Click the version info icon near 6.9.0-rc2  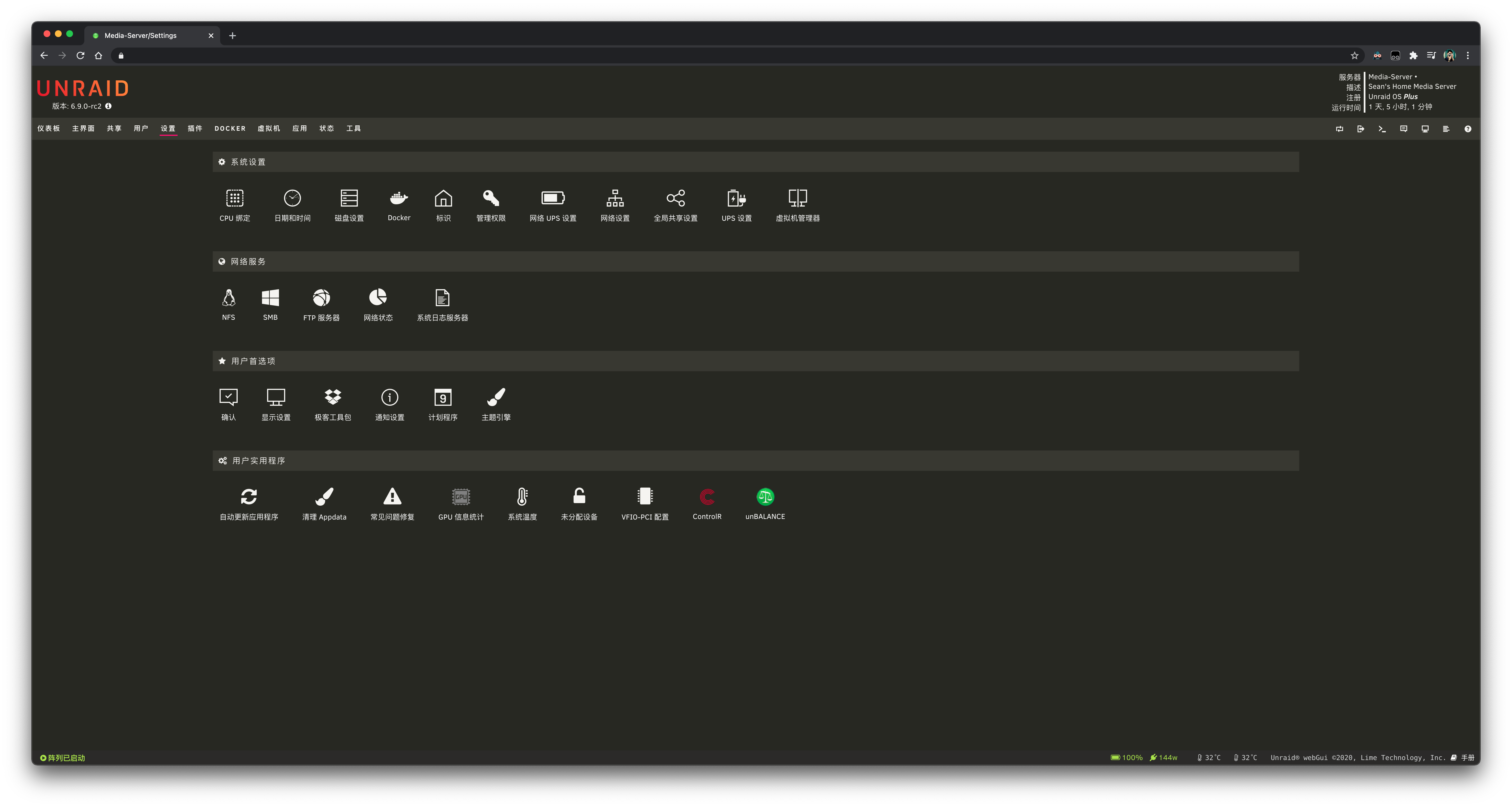[109, 106]
